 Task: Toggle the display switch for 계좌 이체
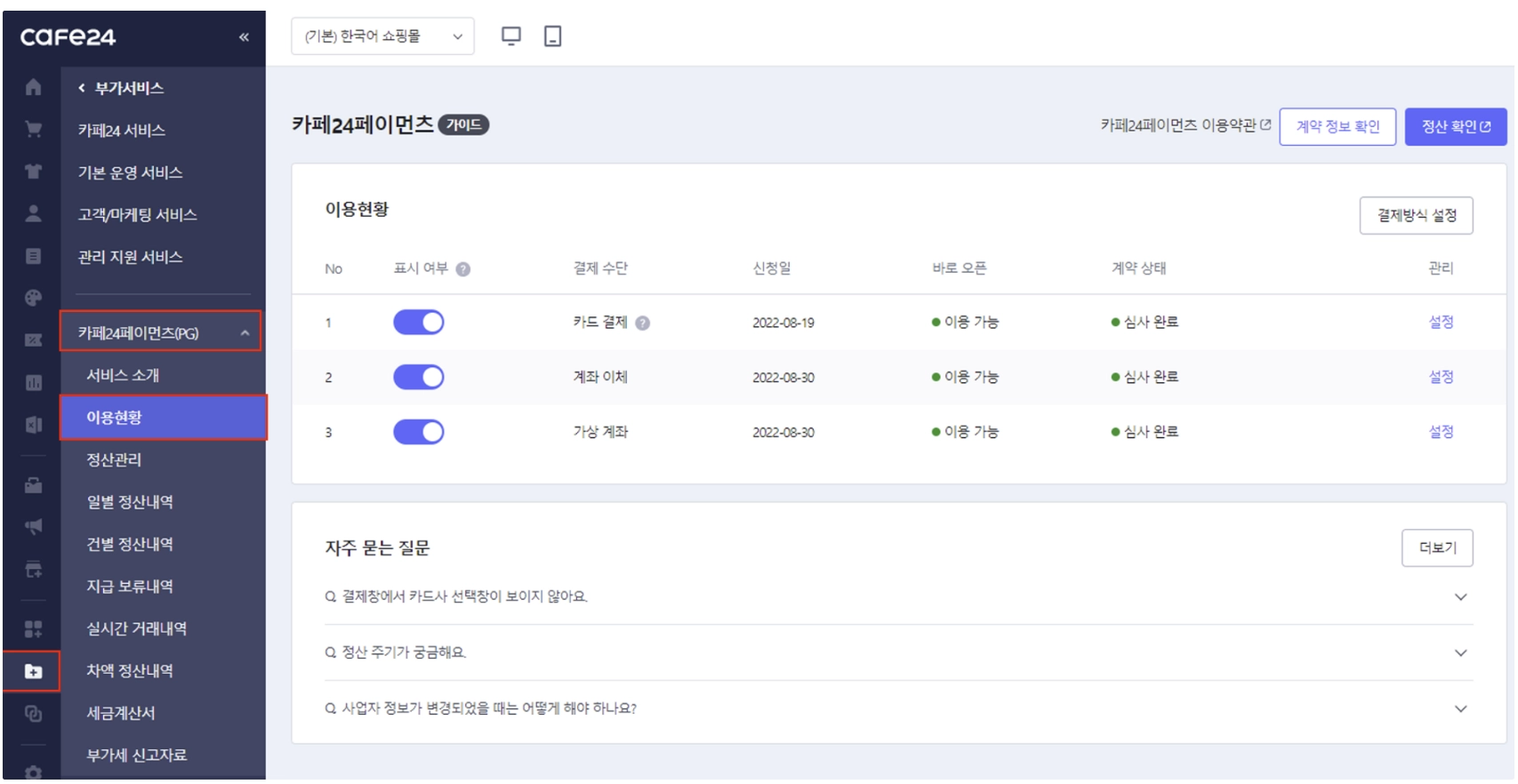tap(419, 378)
